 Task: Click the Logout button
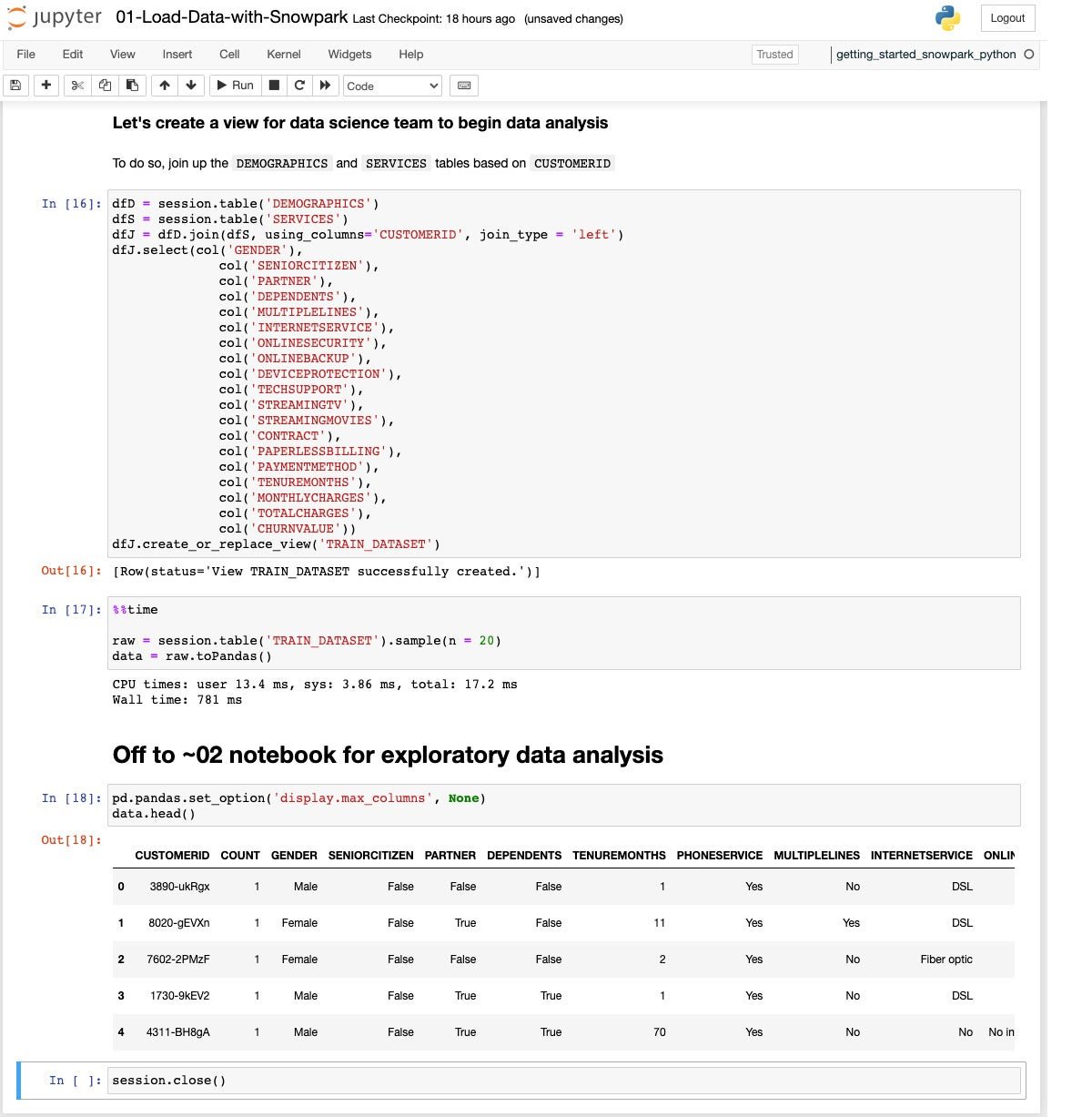(x=1006, y=18)
